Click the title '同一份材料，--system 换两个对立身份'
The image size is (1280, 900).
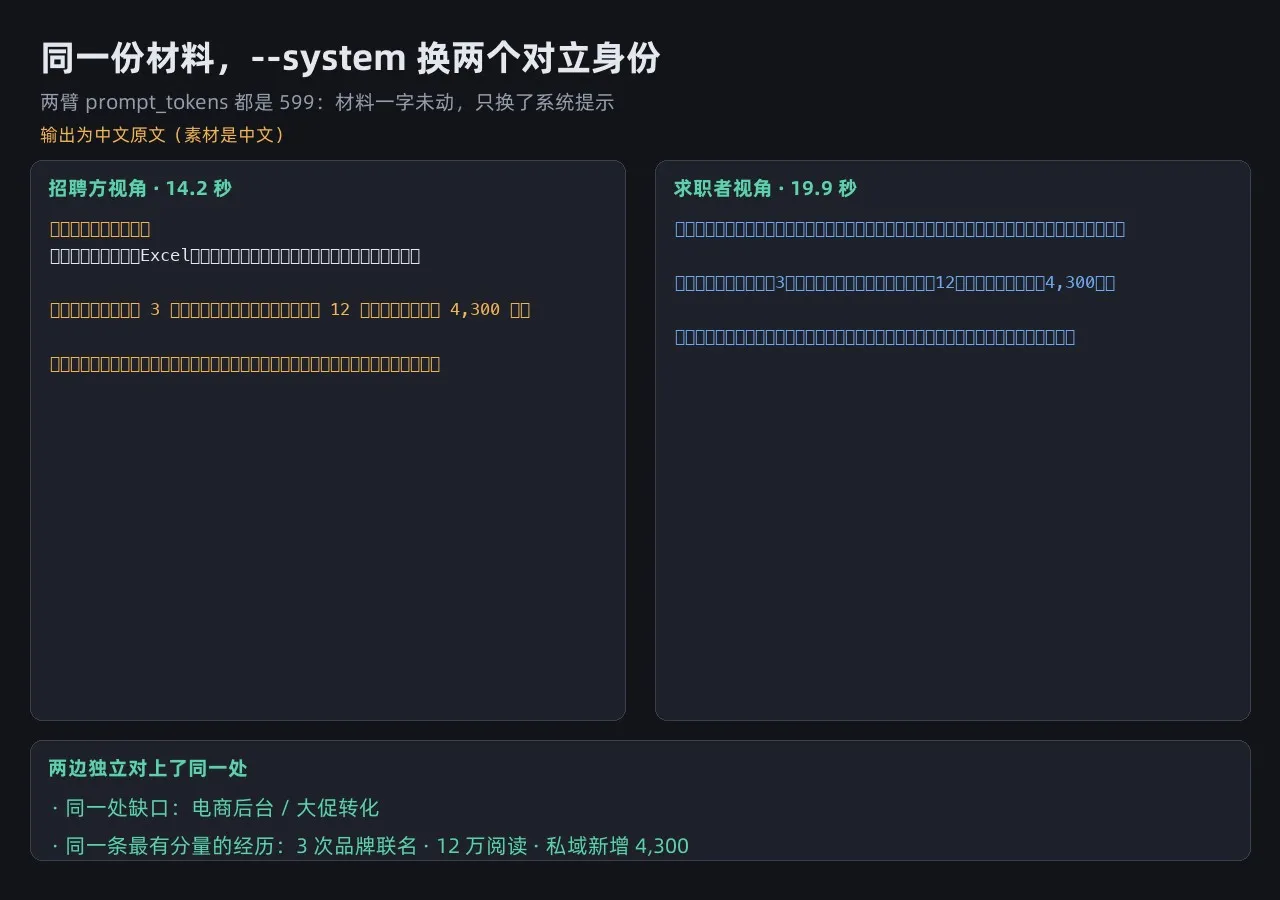click(x=350, y=59)
